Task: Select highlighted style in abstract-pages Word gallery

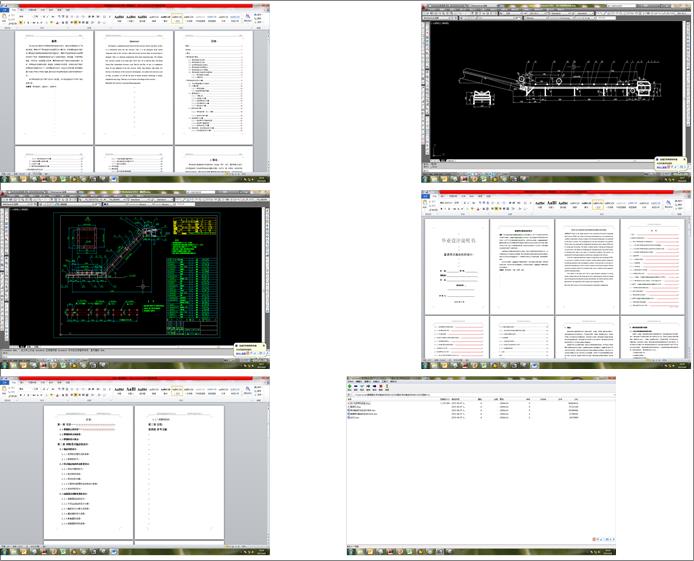Action: (177, 19)
